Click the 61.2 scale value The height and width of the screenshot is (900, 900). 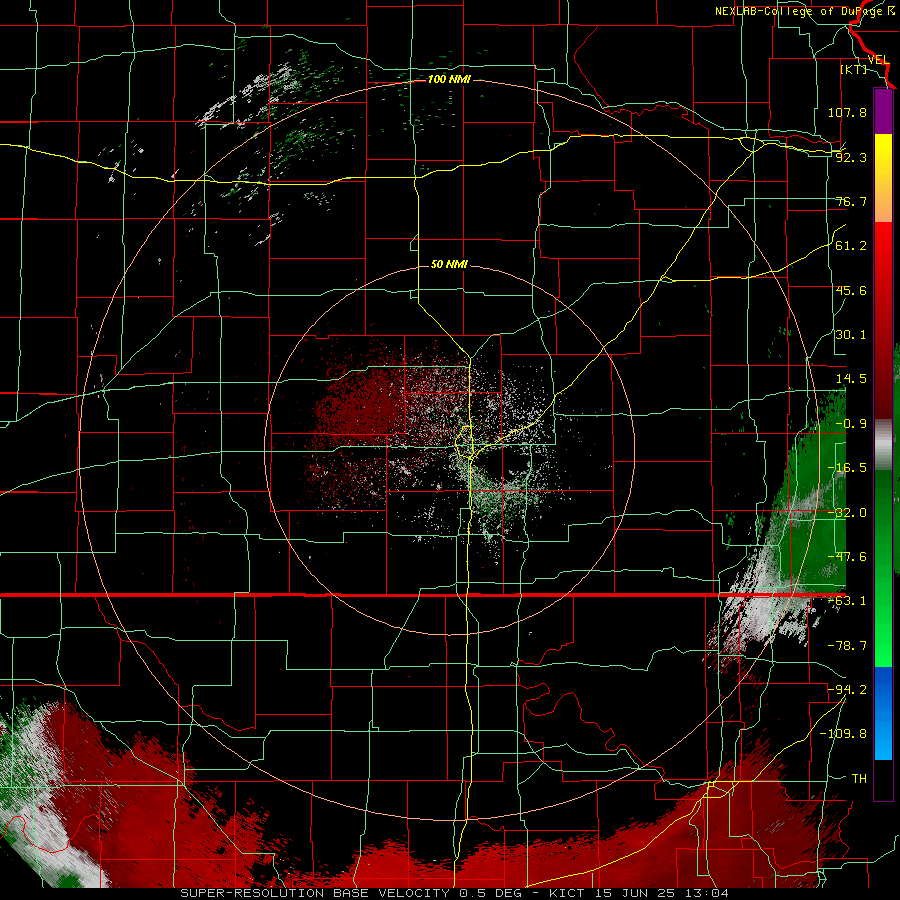coord(851,246)
